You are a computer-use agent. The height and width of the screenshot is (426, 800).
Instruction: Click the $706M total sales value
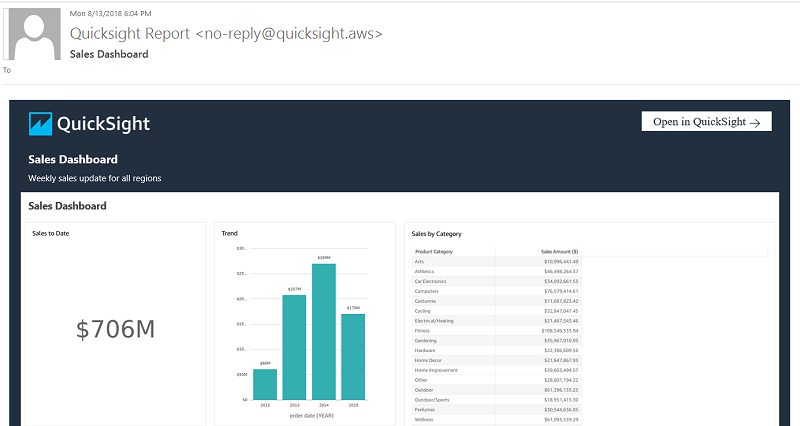tap(115, 329)
